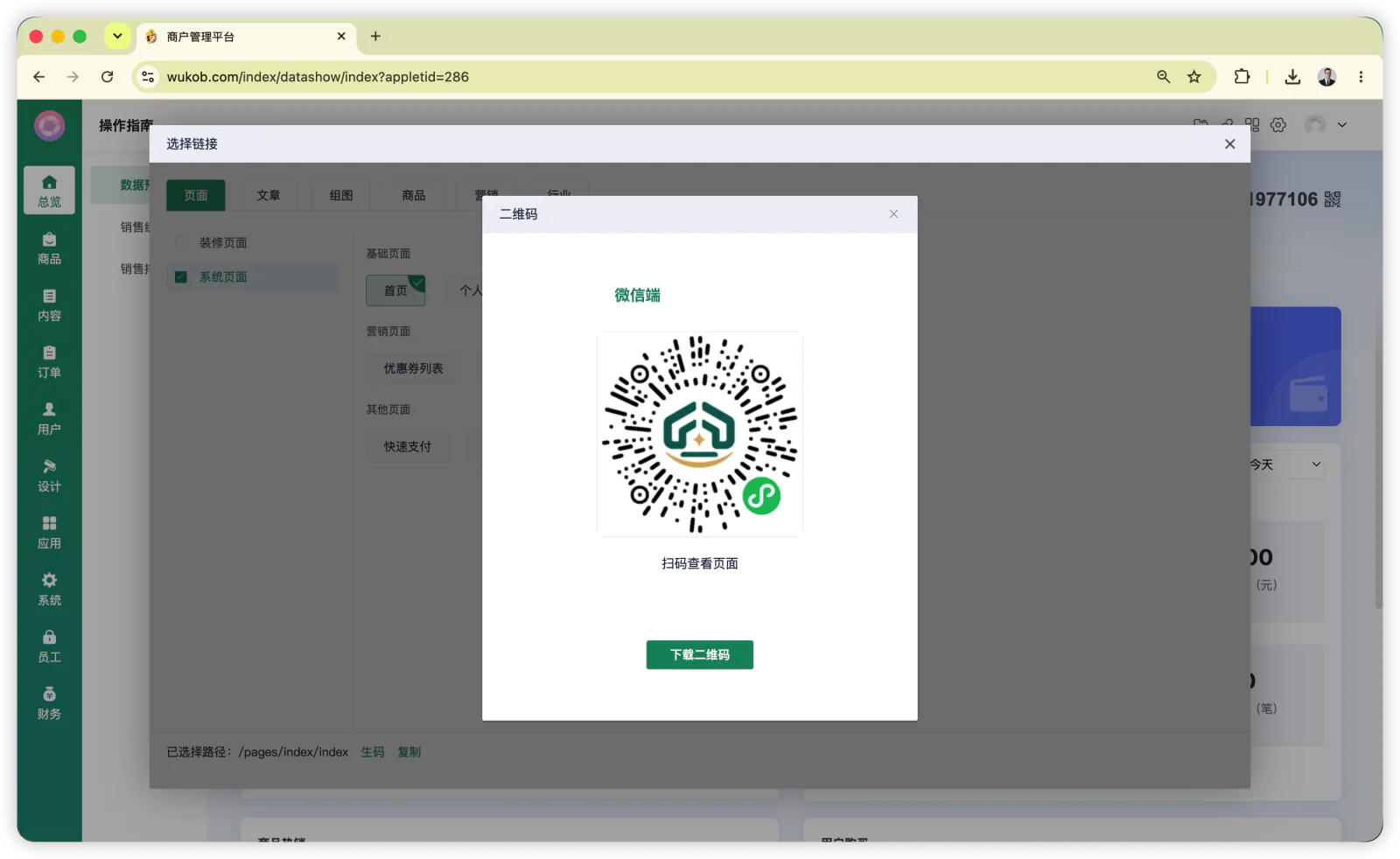The image size is (1400, 859).
Task: Switch to the 组图 tab
Action: (341, 195)
